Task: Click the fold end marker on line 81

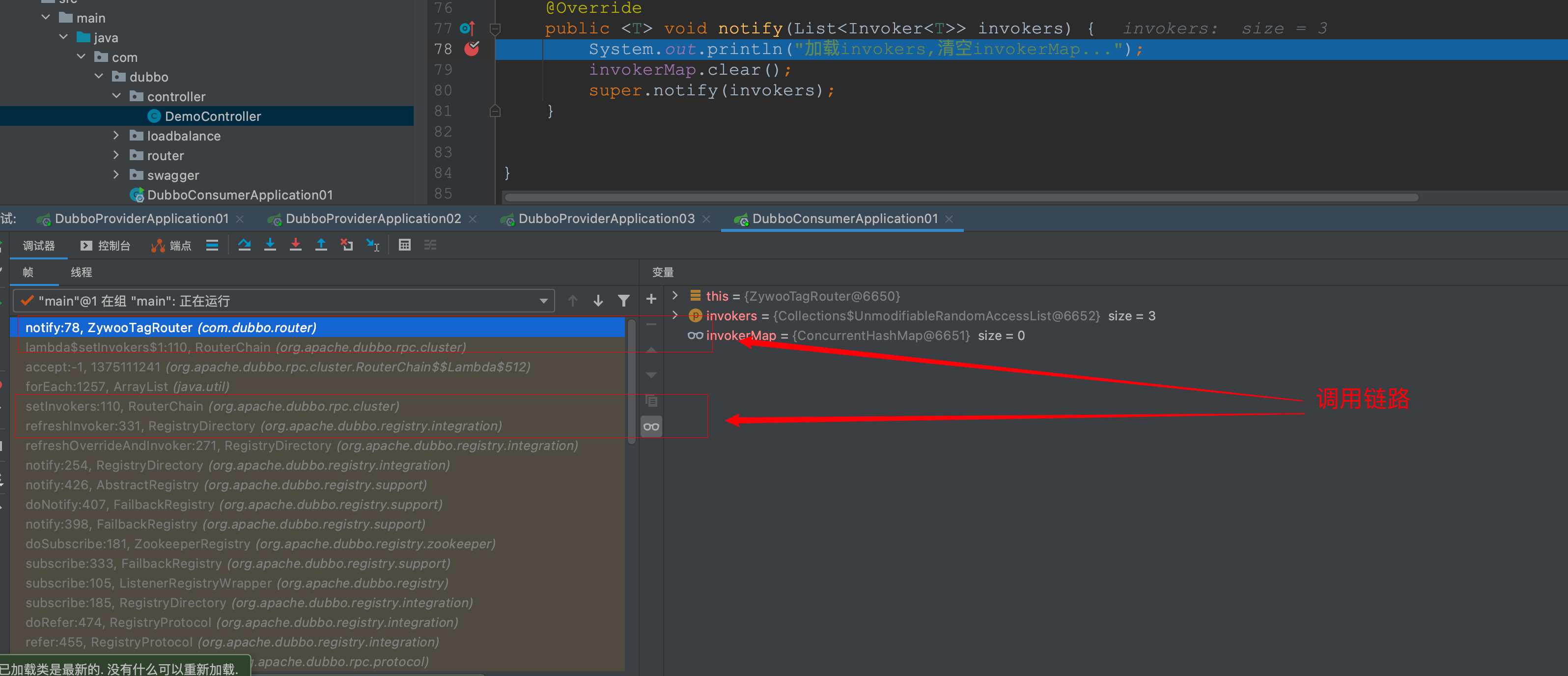Action: pyautogui.click(x=496, y=111)
